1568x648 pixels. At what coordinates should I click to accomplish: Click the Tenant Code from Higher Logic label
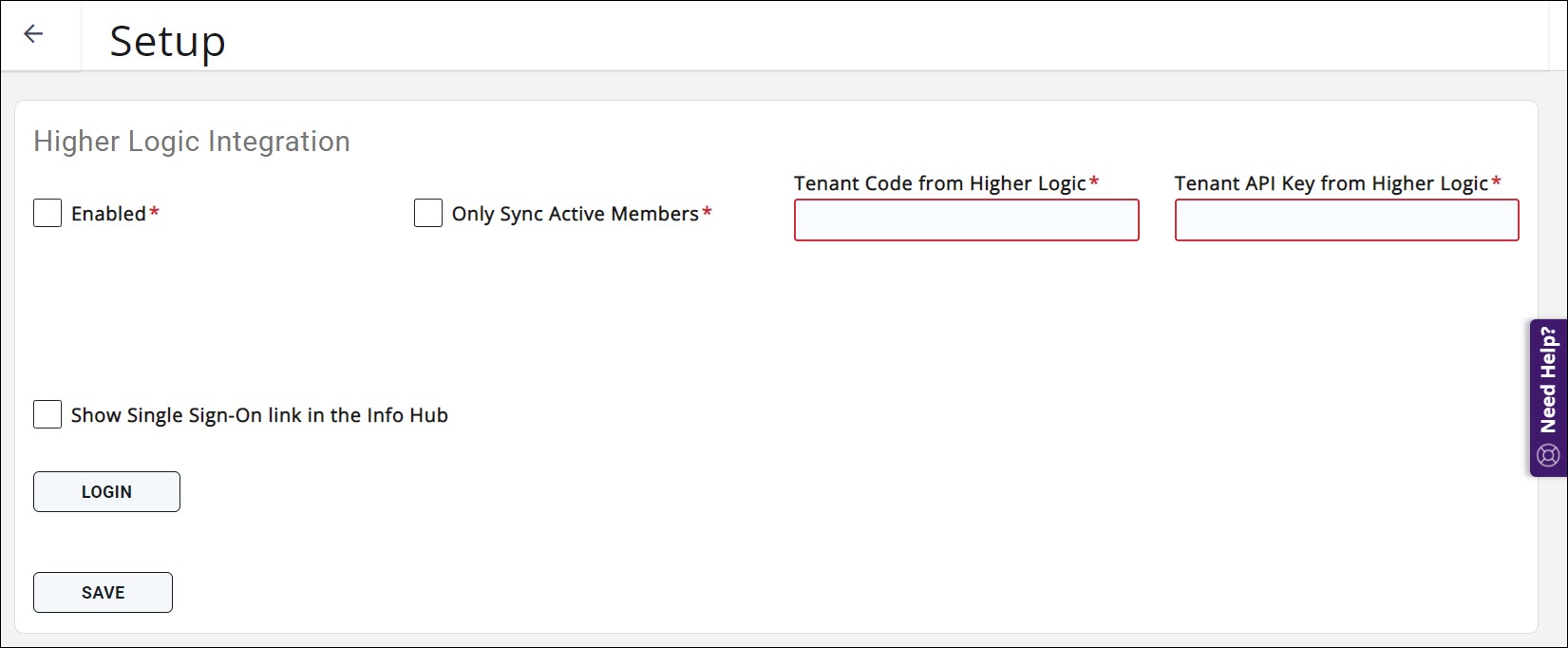coord(939,183)
